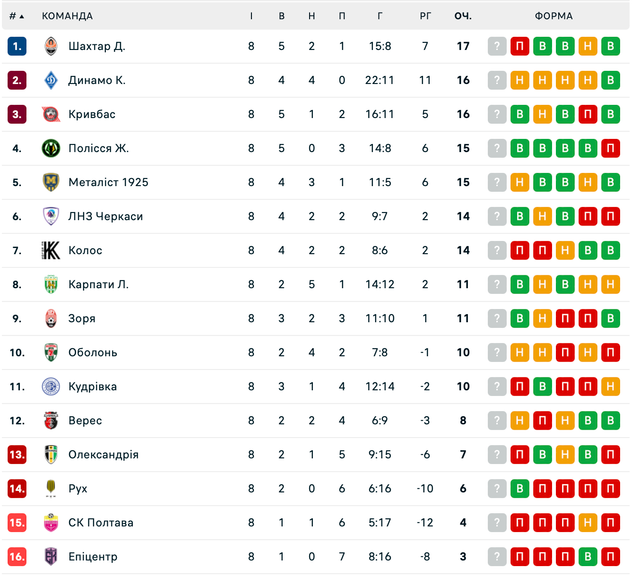This screenshot has width=640, height=575.
Task: Click the Dynamo K. club crest
Action: 51,80
